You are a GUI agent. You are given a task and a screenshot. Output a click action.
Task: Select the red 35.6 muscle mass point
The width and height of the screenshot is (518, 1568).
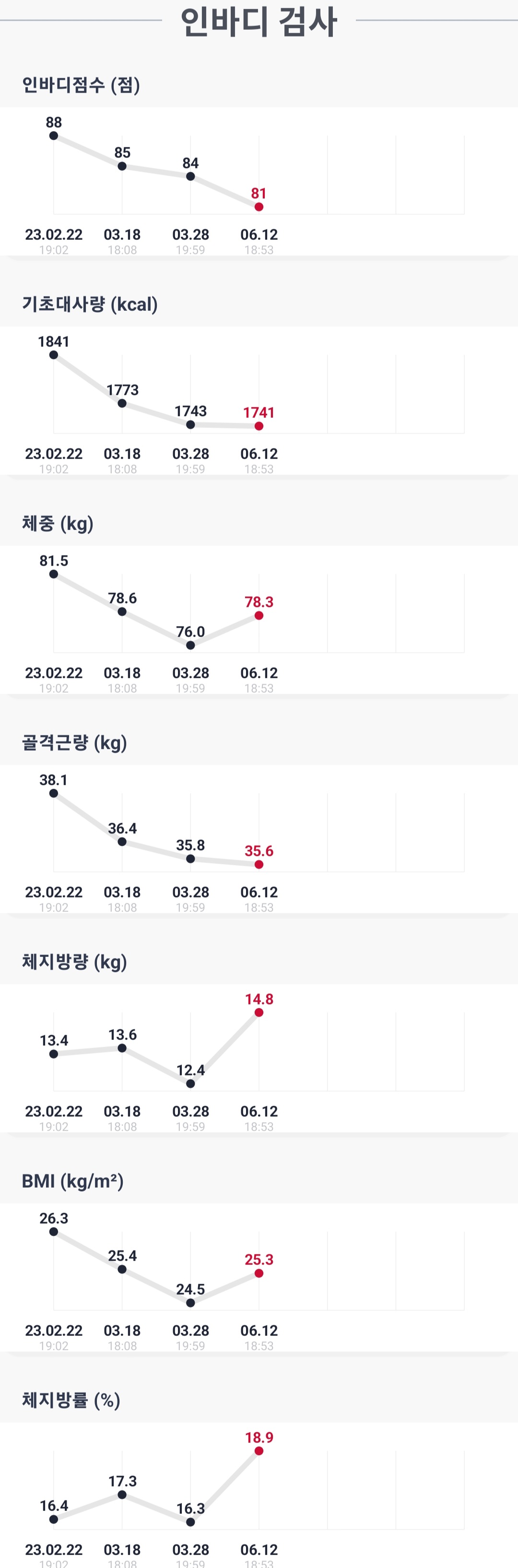(259, 864)
